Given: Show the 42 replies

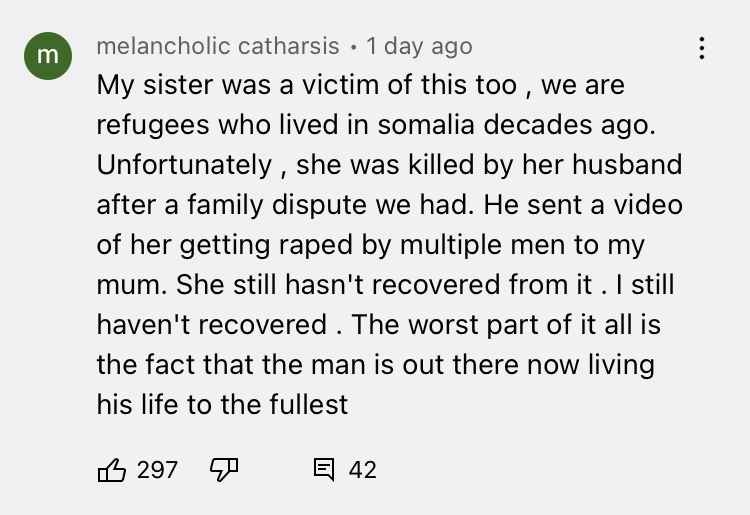Looking at the screenshot, I should coord(362,469).
